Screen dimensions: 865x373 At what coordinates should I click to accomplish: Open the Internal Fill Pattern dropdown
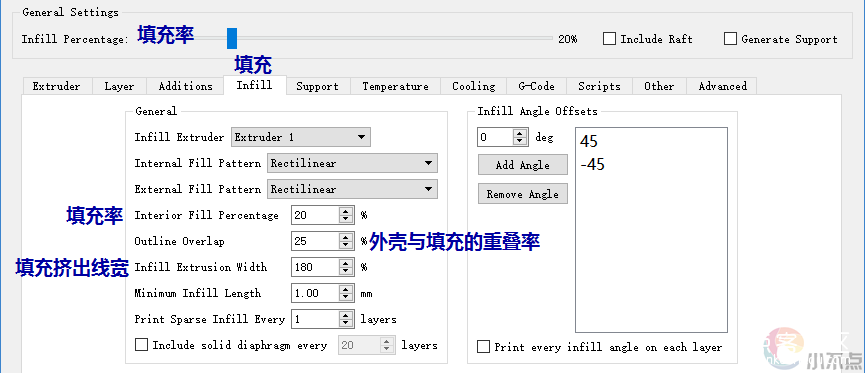[x=352, y=163]
